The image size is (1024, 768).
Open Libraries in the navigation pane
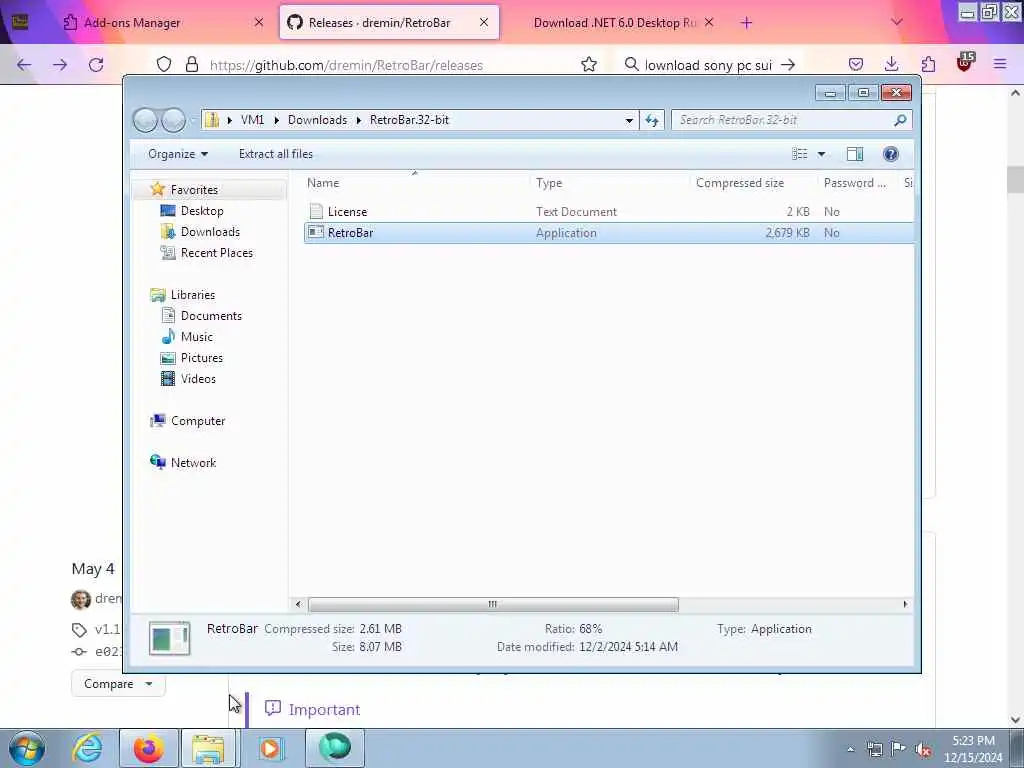pos(193,295)
